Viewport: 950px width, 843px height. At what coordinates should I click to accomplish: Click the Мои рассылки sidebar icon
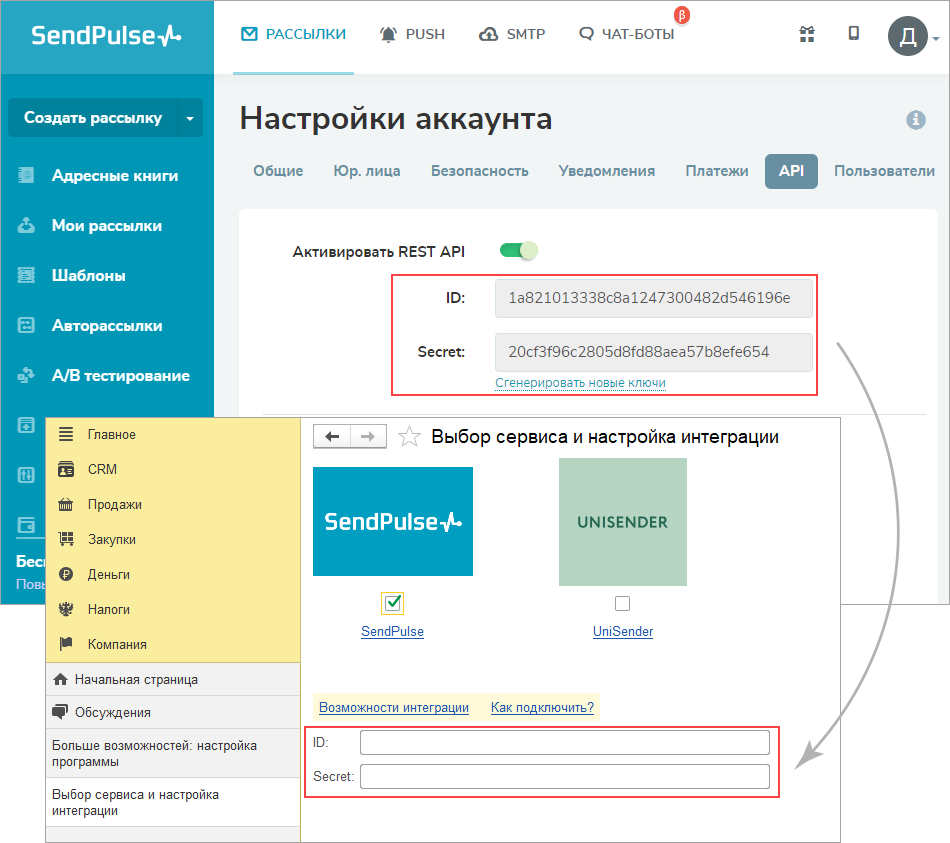point(26,225)
